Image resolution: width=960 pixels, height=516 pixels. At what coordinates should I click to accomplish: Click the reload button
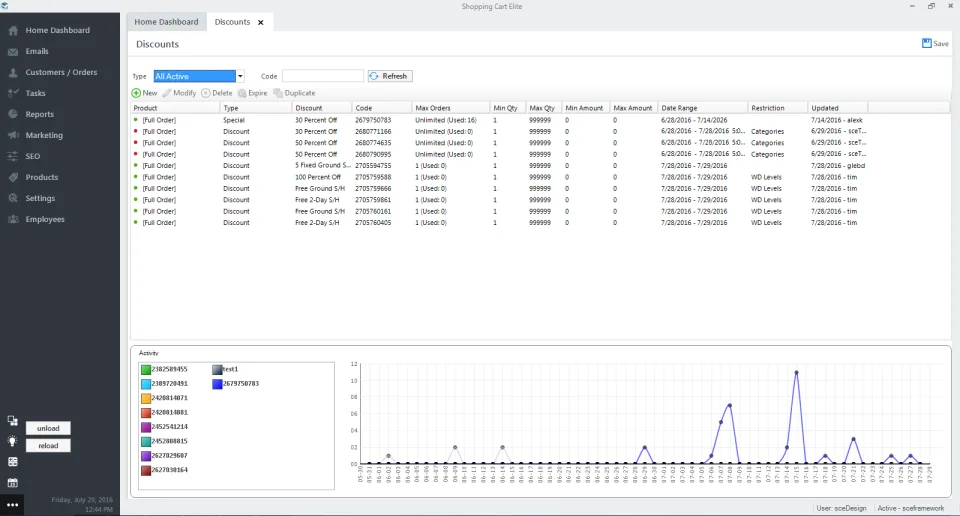pos(48,446)
